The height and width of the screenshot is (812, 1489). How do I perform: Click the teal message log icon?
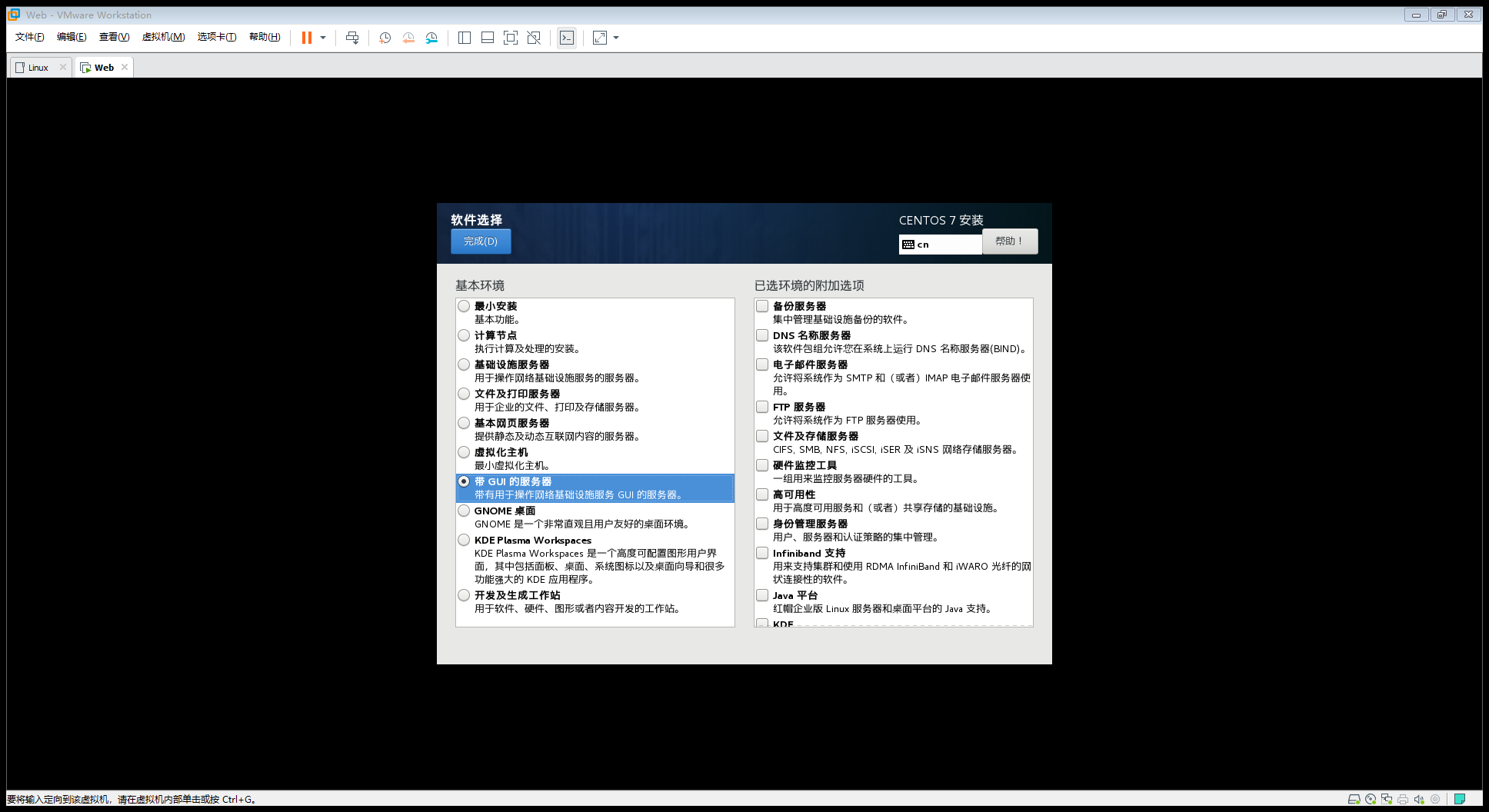pyautogui.click(x=1460, y=800)
